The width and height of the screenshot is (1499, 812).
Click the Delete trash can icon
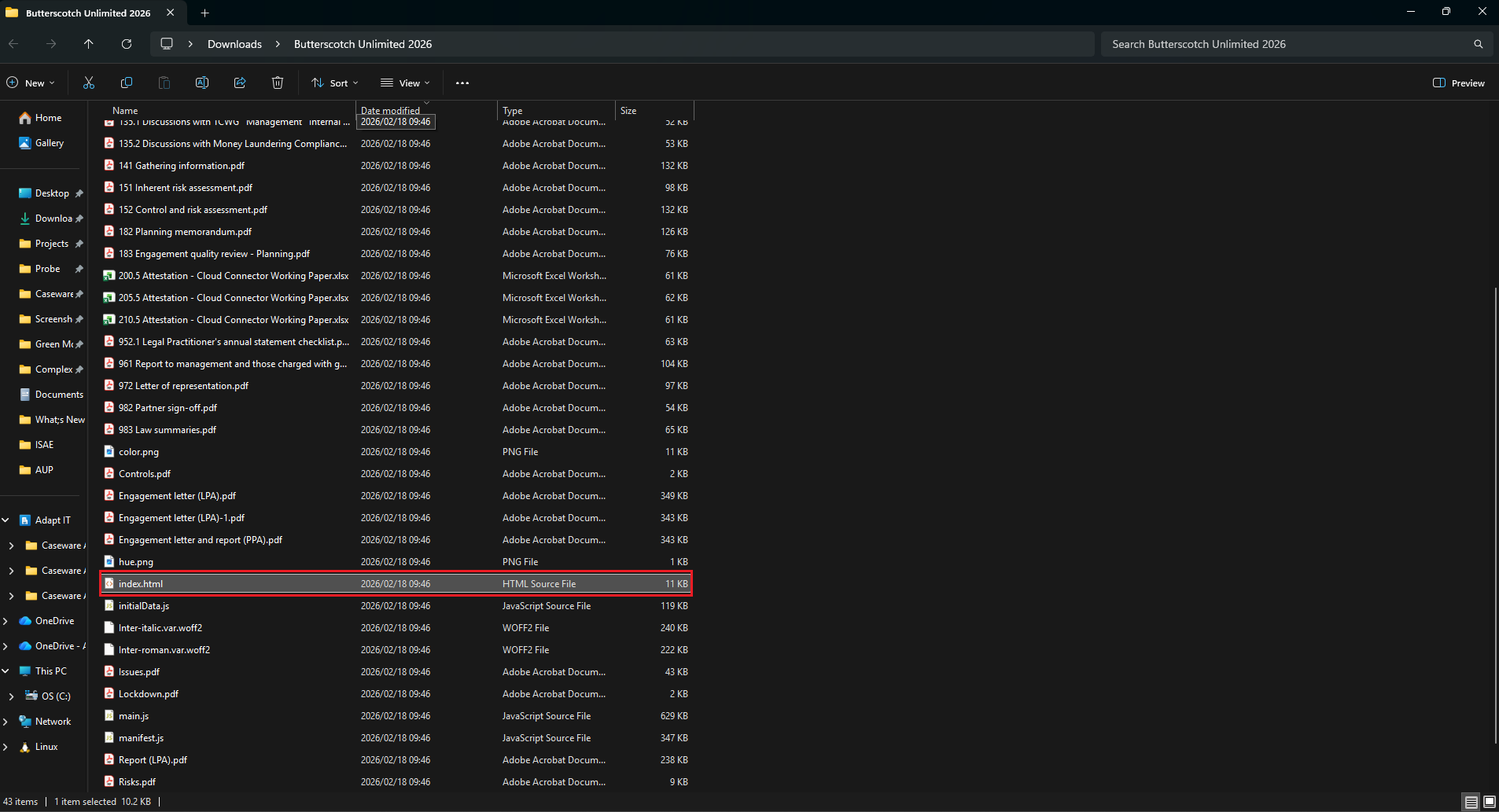[x=278, y=83]
